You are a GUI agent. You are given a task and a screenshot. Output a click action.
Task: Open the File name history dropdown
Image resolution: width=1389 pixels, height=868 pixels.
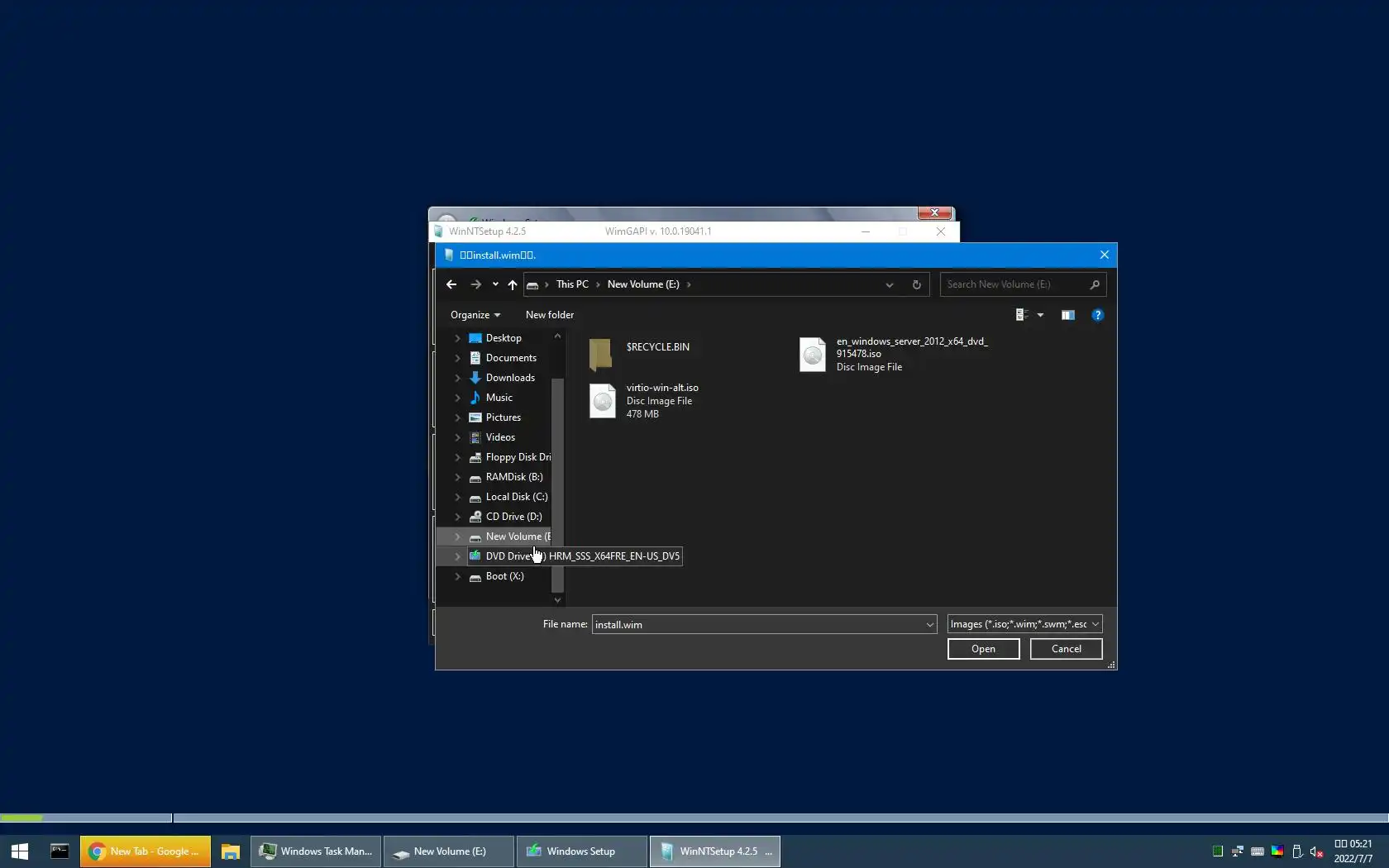pos(930,624)
